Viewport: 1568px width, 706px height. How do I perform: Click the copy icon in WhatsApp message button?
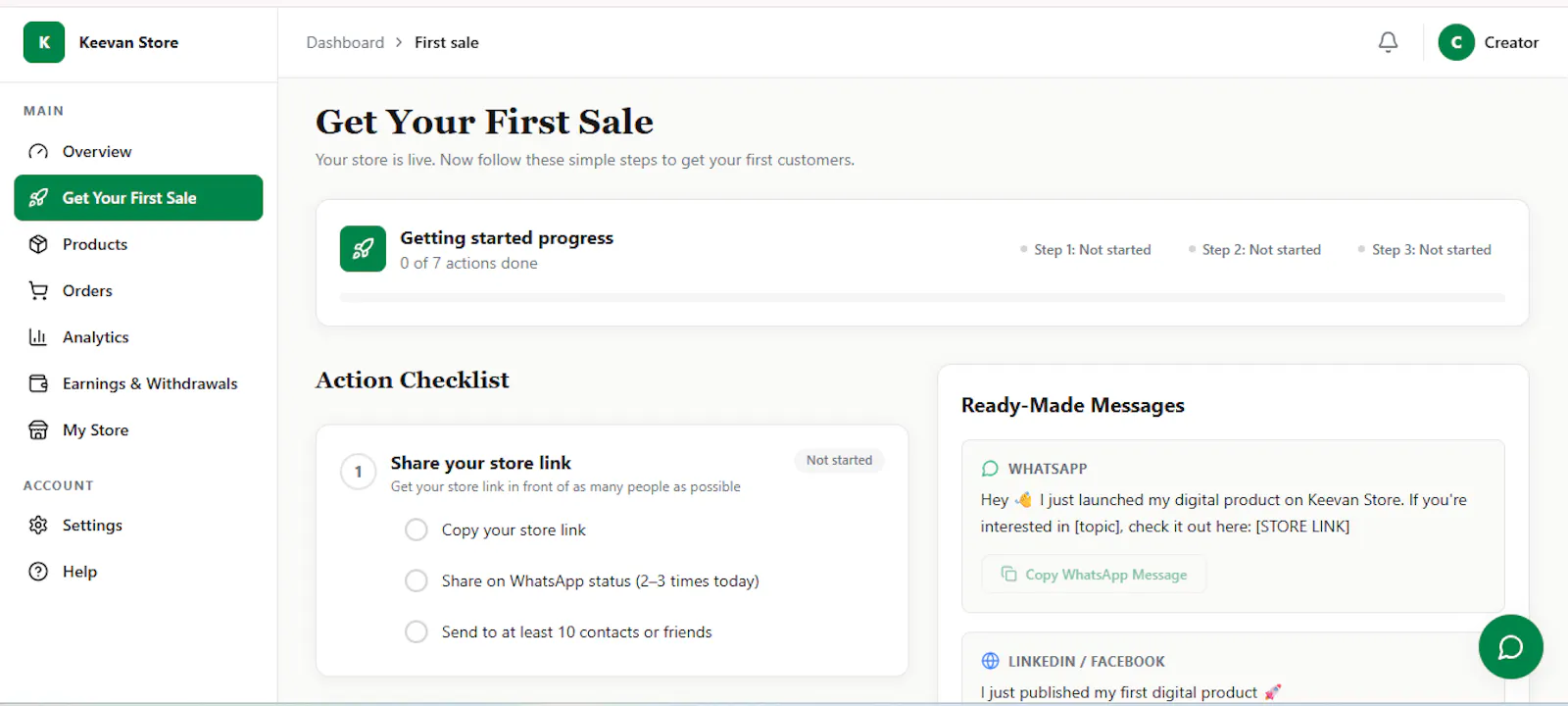click(x=1008, y=574)
